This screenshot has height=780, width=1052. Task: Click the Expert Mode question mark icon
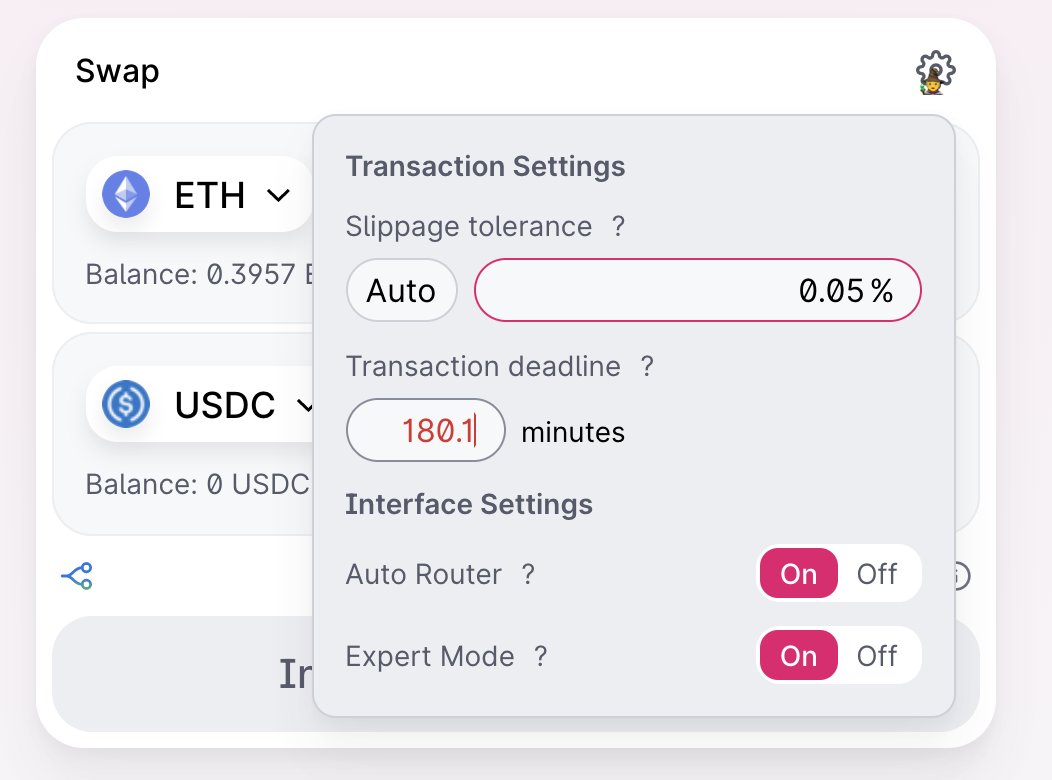(541, 656)
